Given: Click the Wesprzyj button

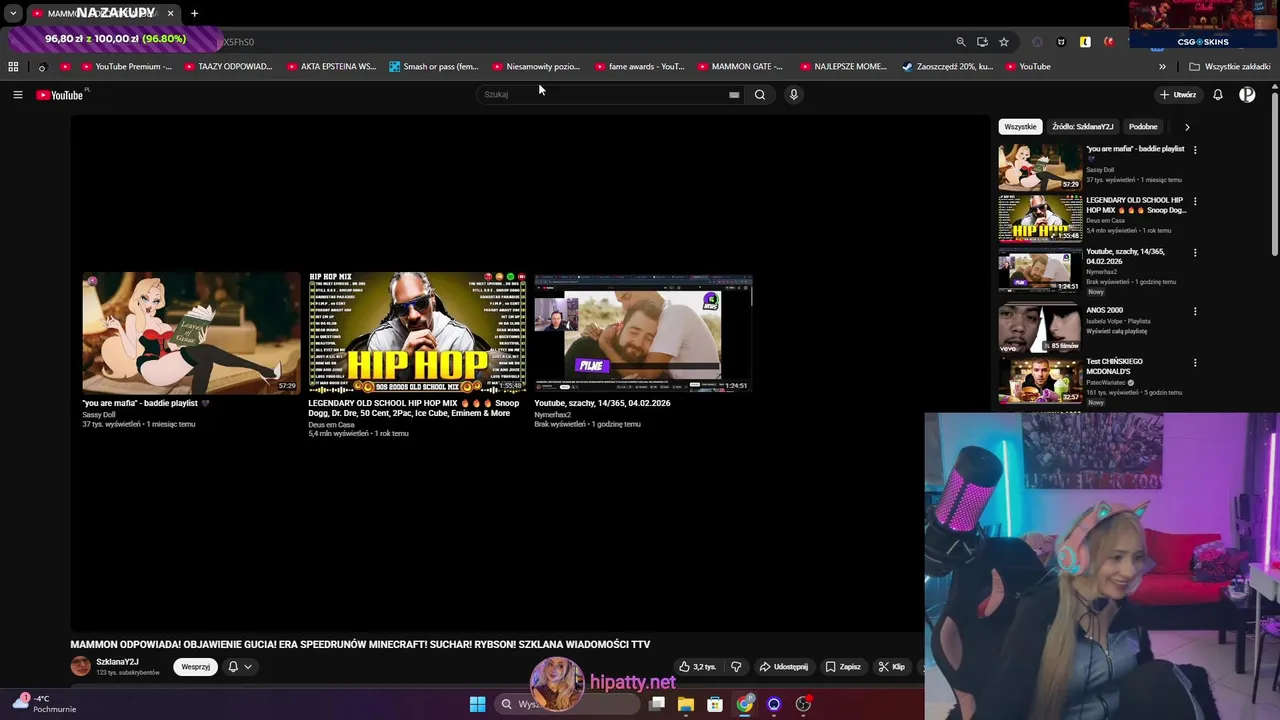Looking at the screenshot, I should coord(196,667).
